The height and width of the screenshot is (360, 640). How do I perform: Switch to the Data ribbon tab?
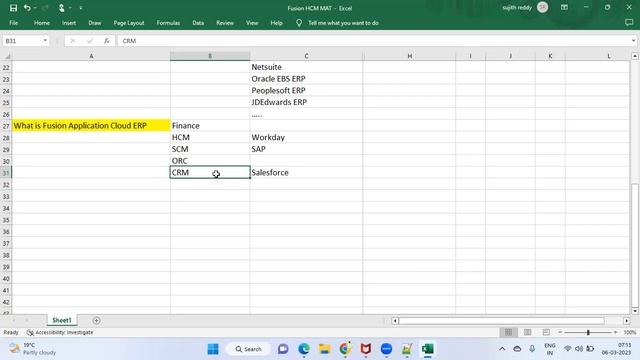point(198,23)
